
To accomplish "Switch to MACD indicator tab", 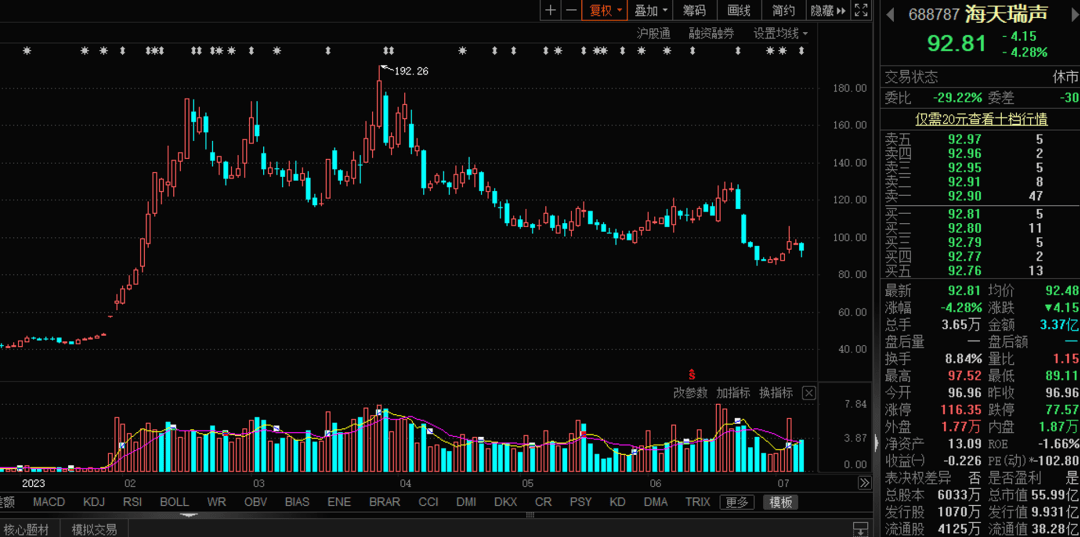I will tap(48, 502).
